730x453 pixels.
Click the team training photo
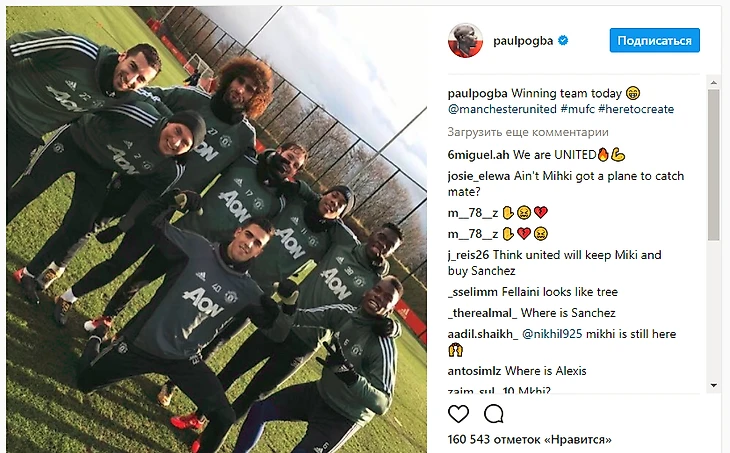click(x=216, y=229)
